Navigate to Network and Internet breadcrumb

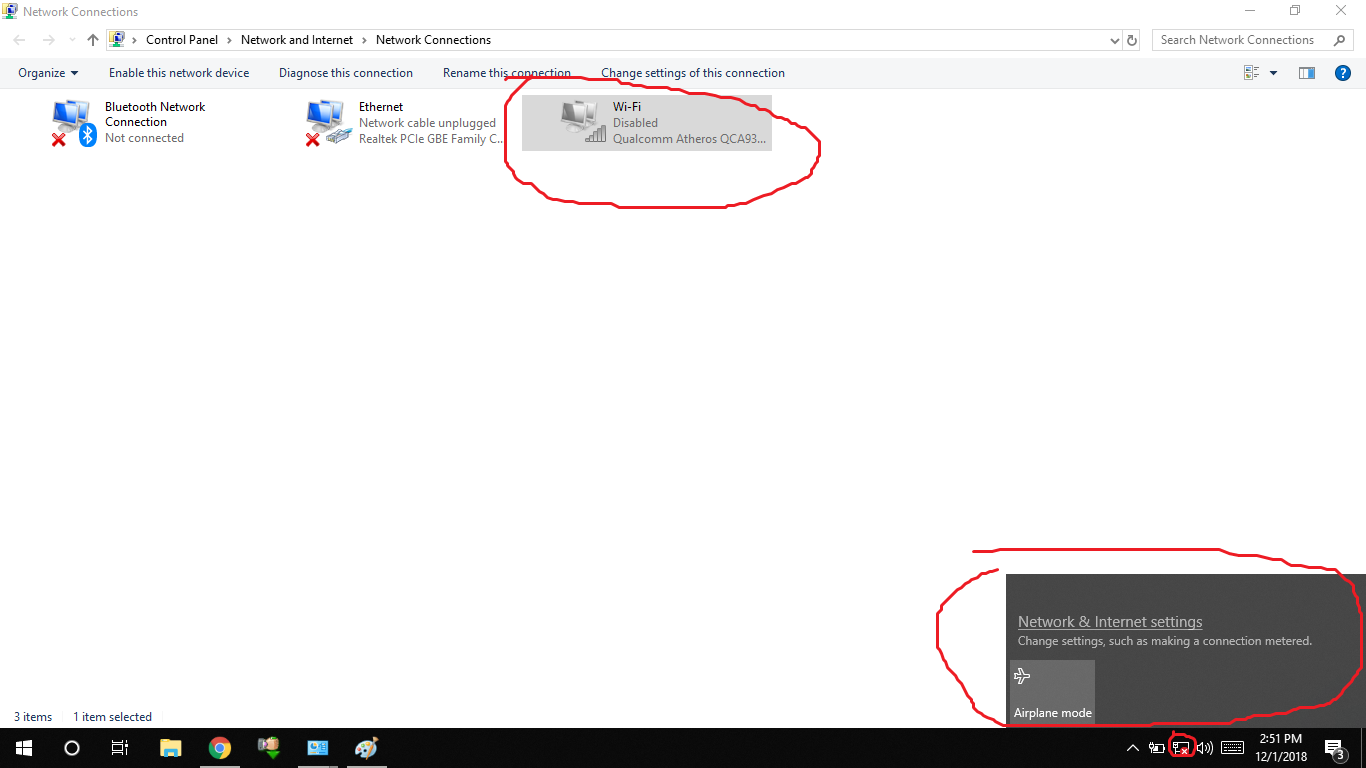(297, 40)
